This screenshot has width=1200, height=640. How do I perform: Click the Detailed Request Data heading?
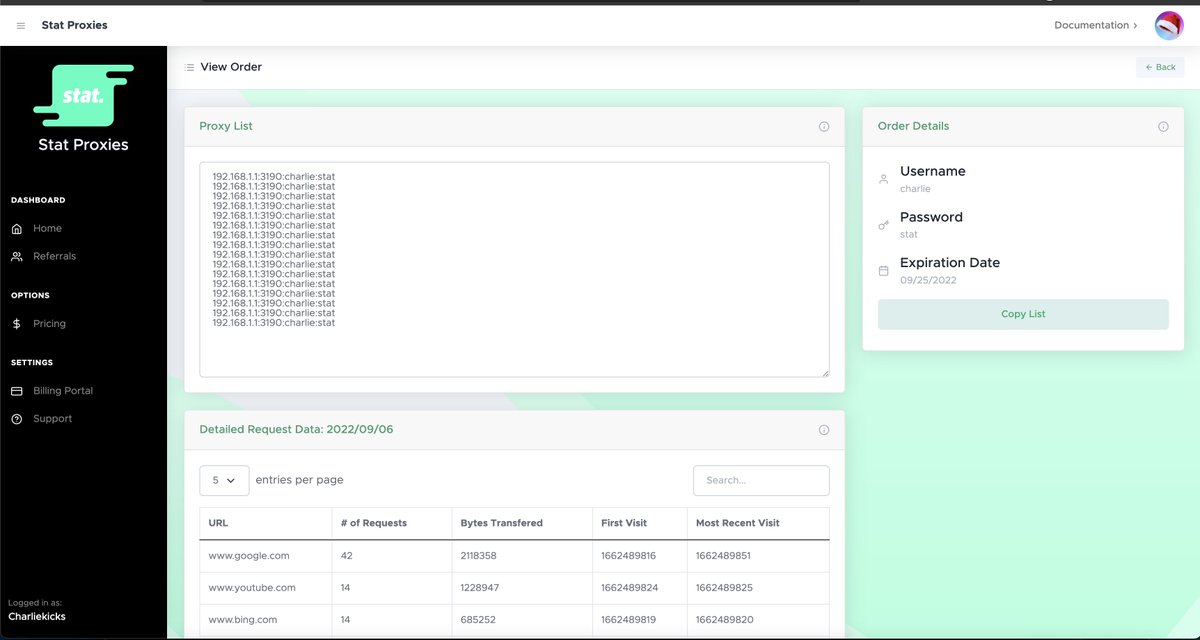(x=296, y=430)
